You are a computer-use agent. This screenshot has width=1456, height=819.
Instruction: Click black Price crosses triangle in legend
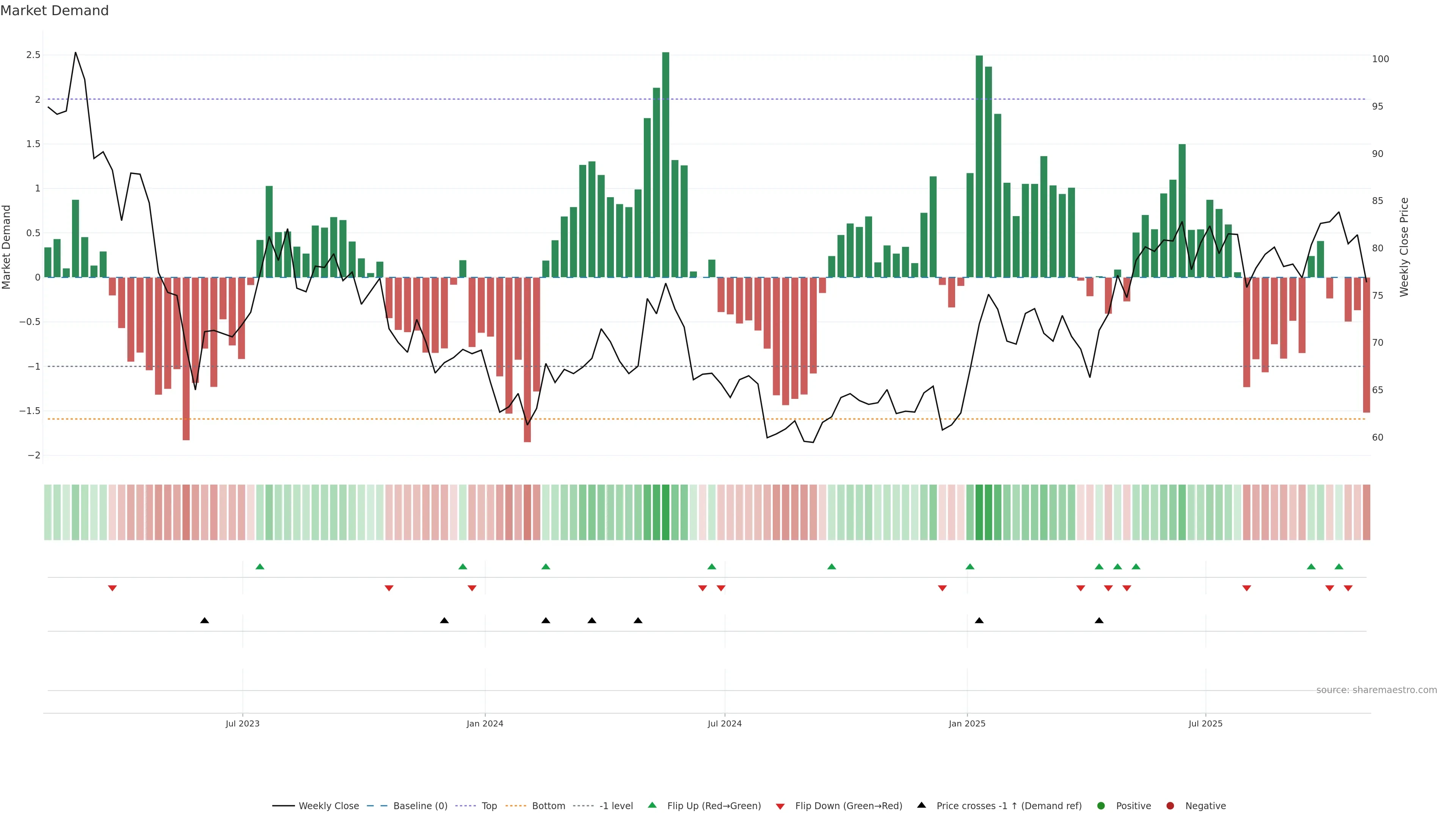(921, 805)
